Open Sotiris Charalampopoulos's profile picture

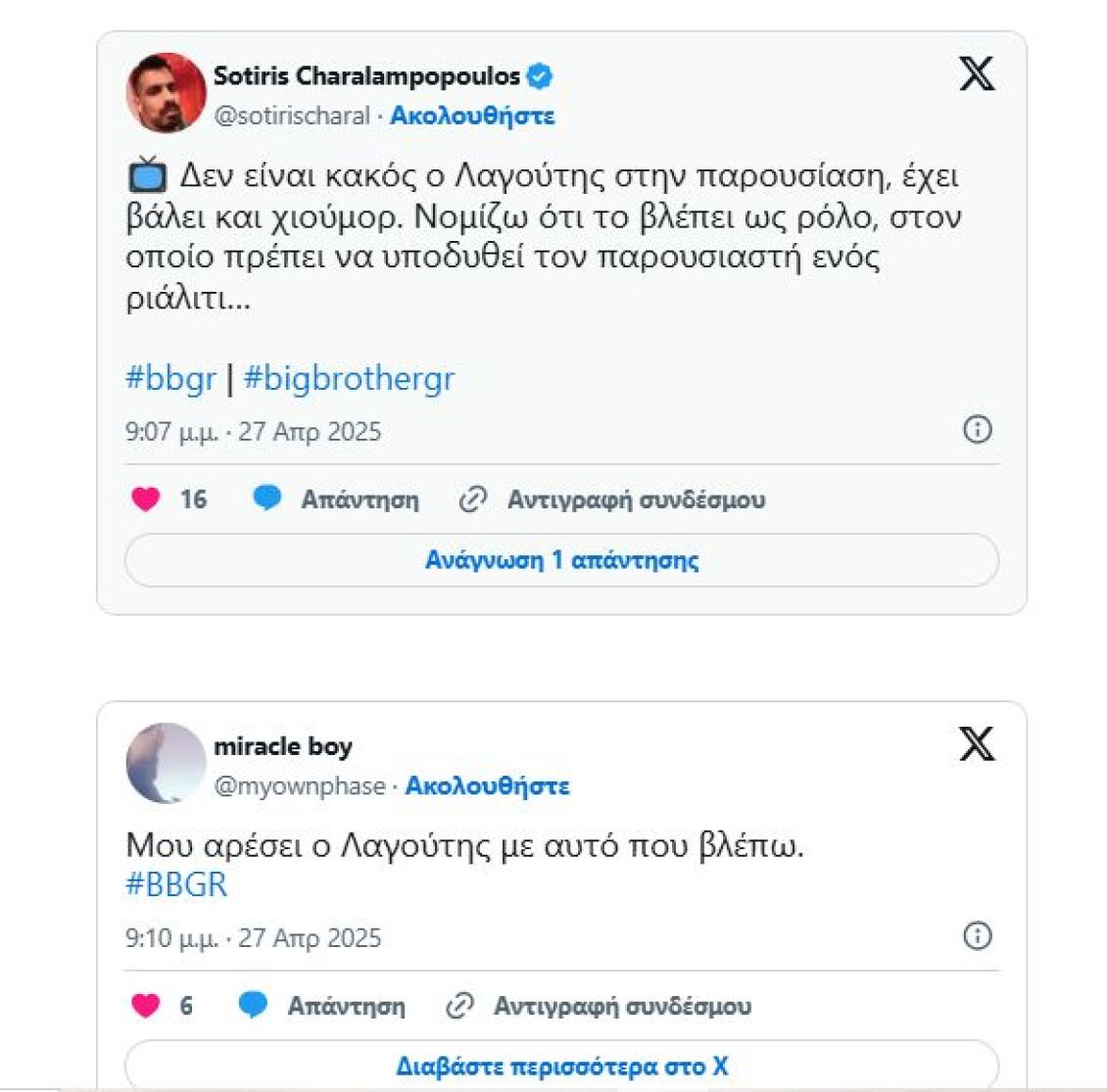pos(166,93)
